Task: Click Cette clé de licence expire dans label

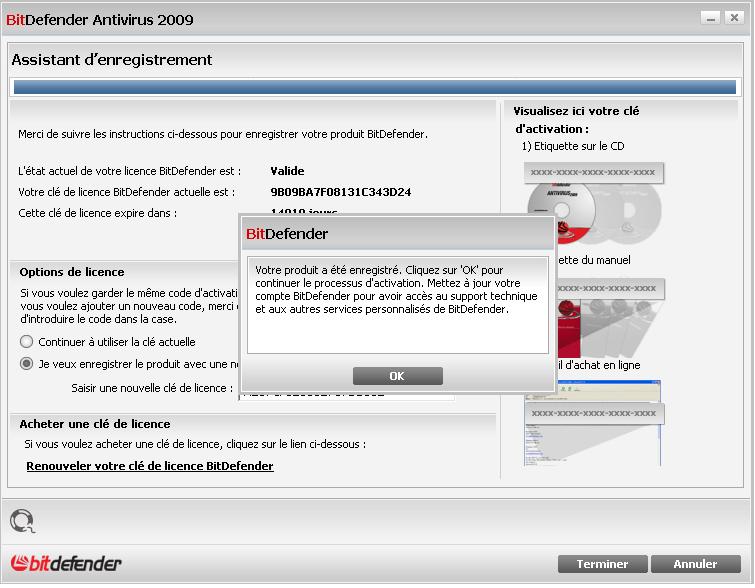Action: point(98,213)
